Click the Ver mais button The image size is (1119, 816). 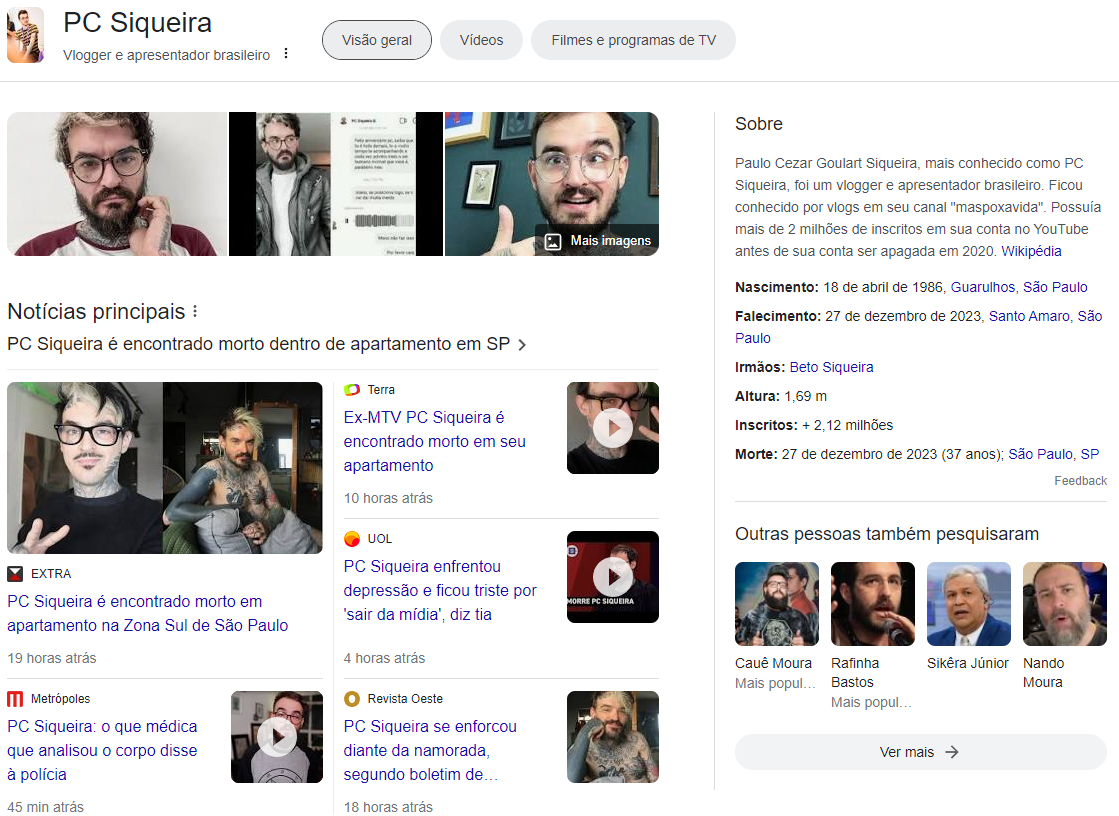921,752
